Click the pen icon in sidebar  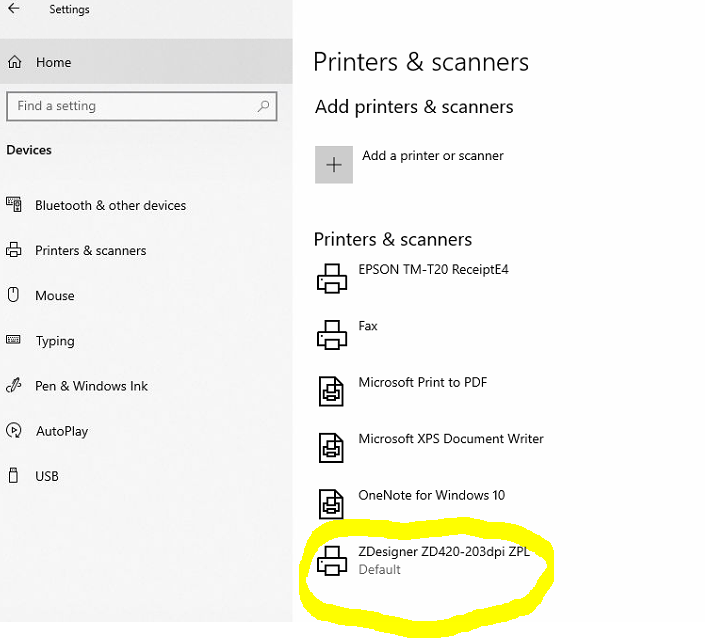[x=13, y=385]
